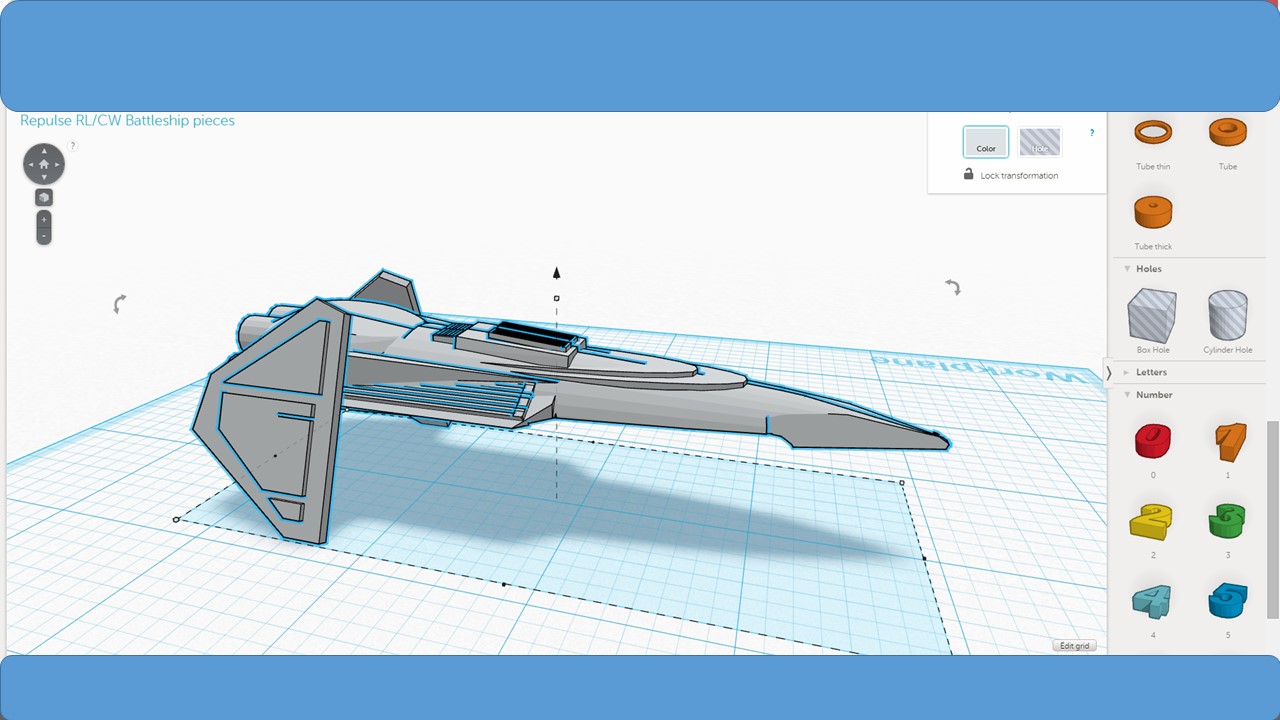Pick the Box Hole shape
Screen dimensions: 1280x720
point(1152,315)
